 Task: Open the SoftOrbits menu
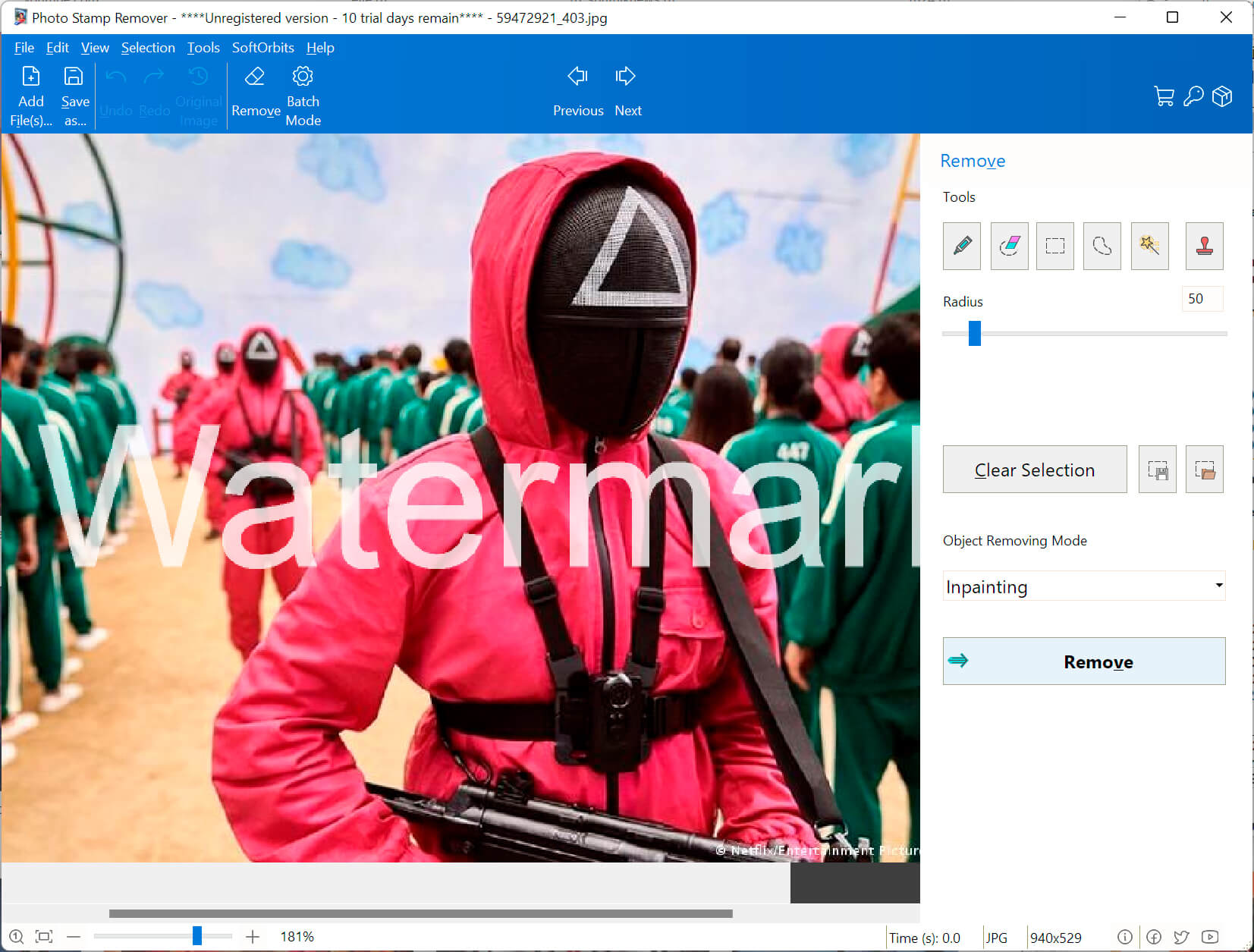click(263, 48)
